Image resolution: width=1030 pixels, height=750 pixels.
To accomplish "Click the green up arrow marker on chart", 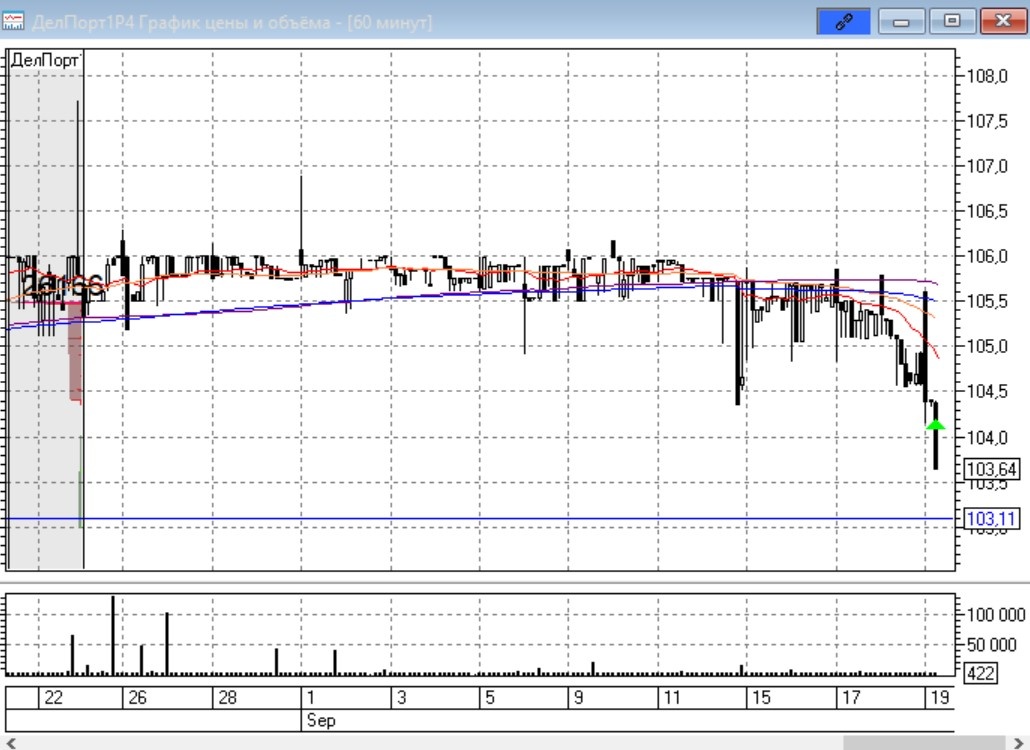I will 935,425.
